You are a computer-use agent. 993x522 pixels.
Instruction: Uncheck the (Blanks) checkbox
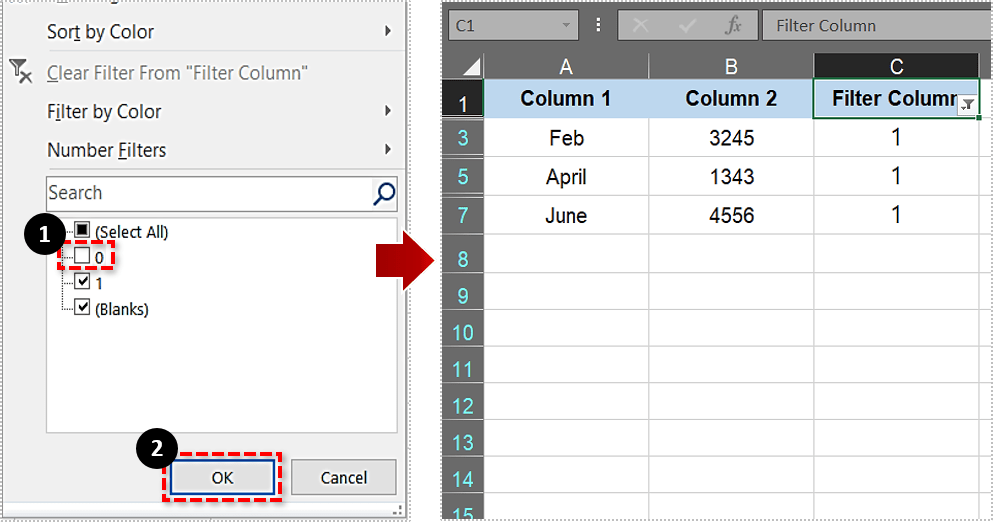82,308
